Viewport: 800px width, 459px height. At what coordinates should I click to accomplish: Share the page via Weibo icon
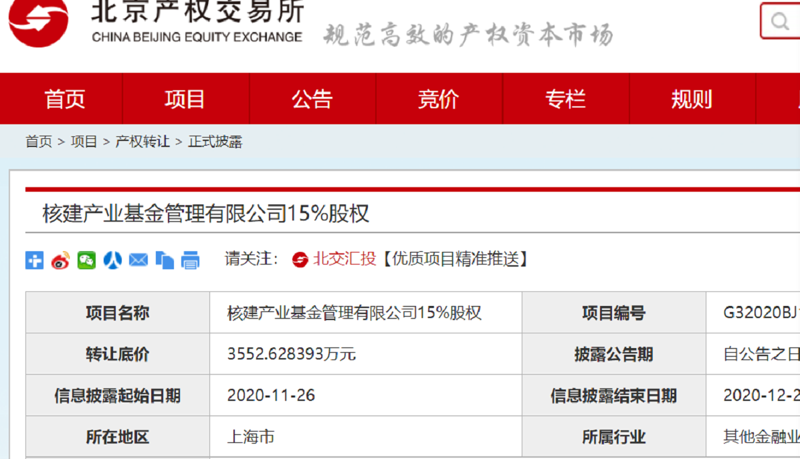pos(60,260)
